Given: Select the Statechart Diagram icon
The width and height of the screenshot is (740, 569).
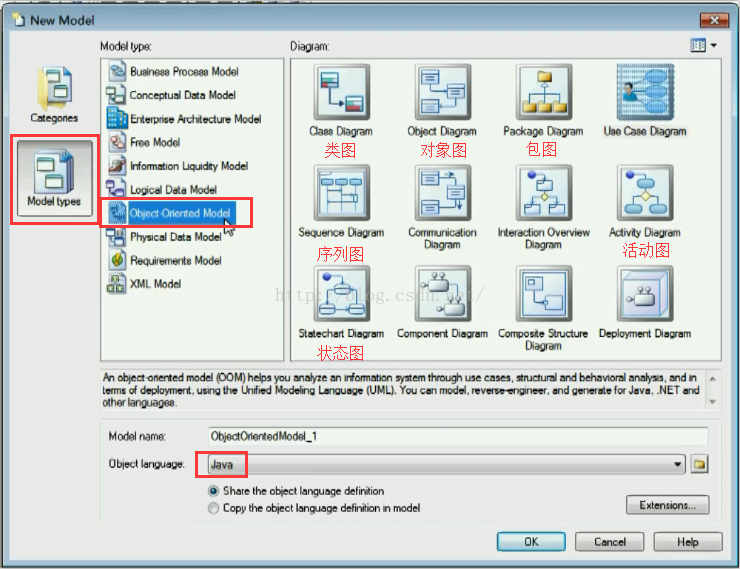Looking at the screenshot, I should (x=342, y=293).
